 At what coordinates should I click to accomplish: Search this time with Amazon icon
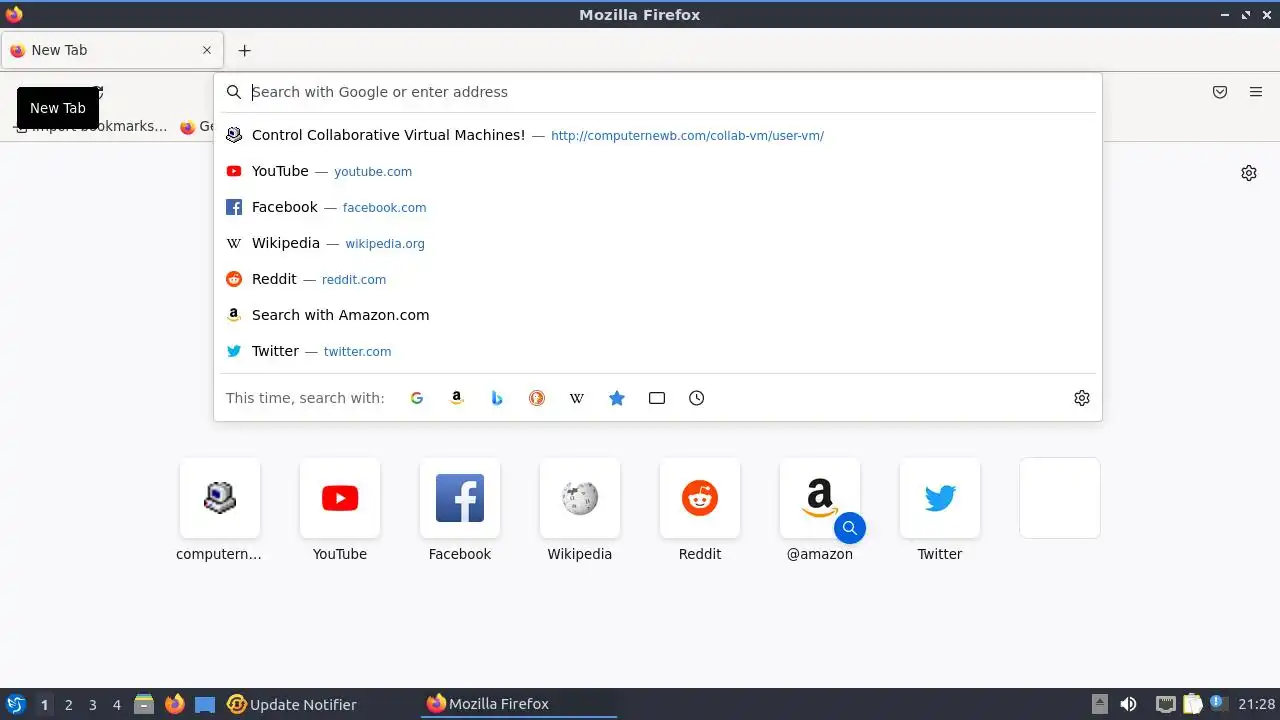[x=457, y=398]
